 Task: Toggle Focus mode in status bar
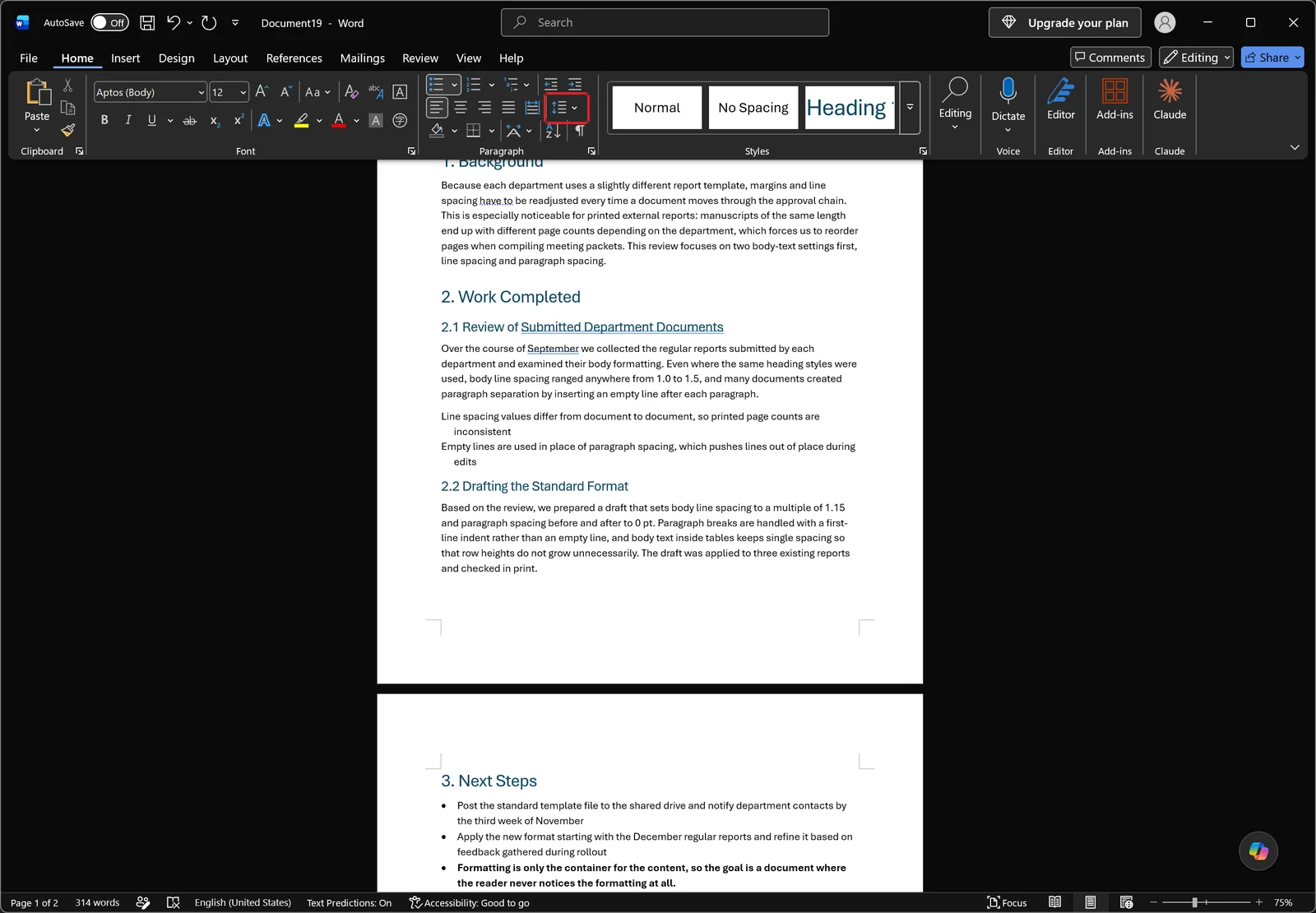pos(1008,902)
